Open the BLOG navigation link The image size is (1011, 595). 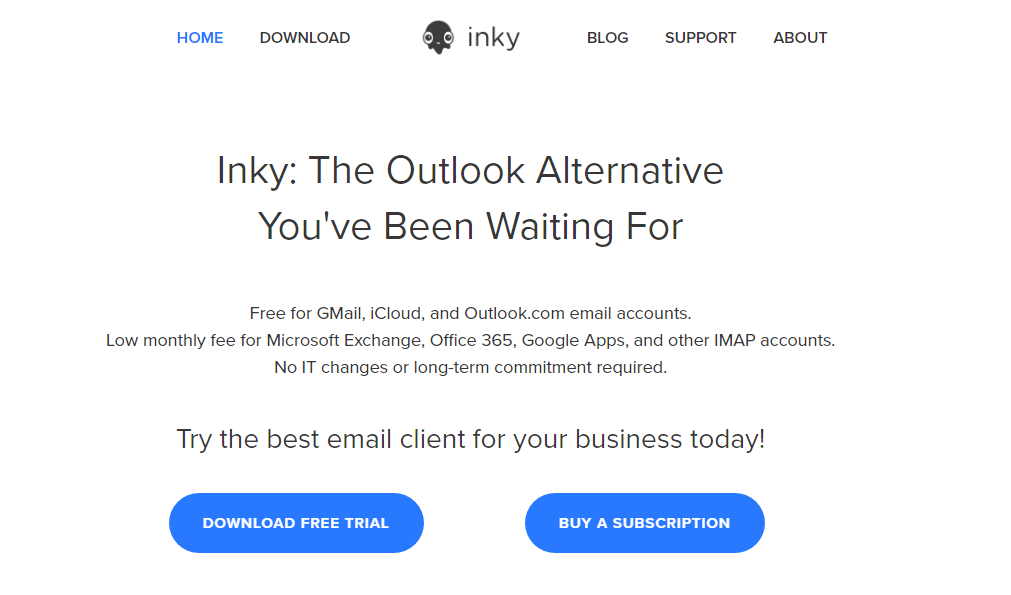pos(607,38)
